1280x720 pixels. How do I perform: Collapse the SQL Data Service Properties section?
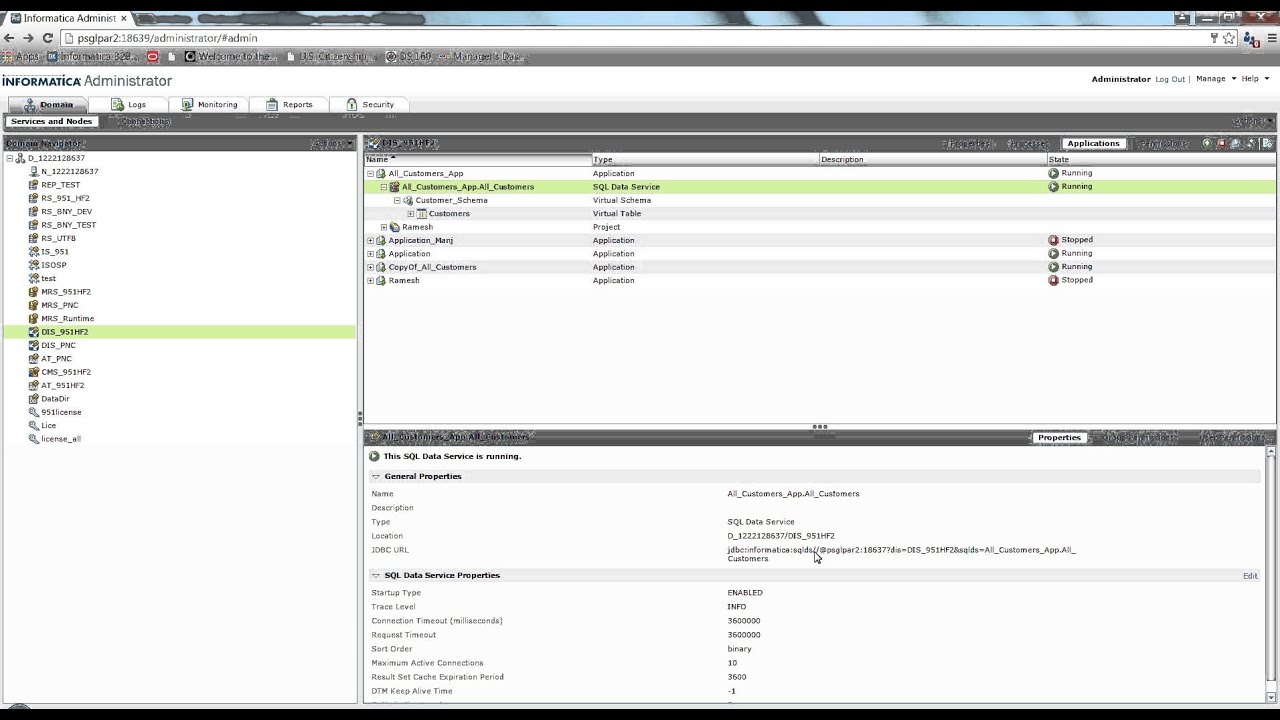tap(376, 575)
